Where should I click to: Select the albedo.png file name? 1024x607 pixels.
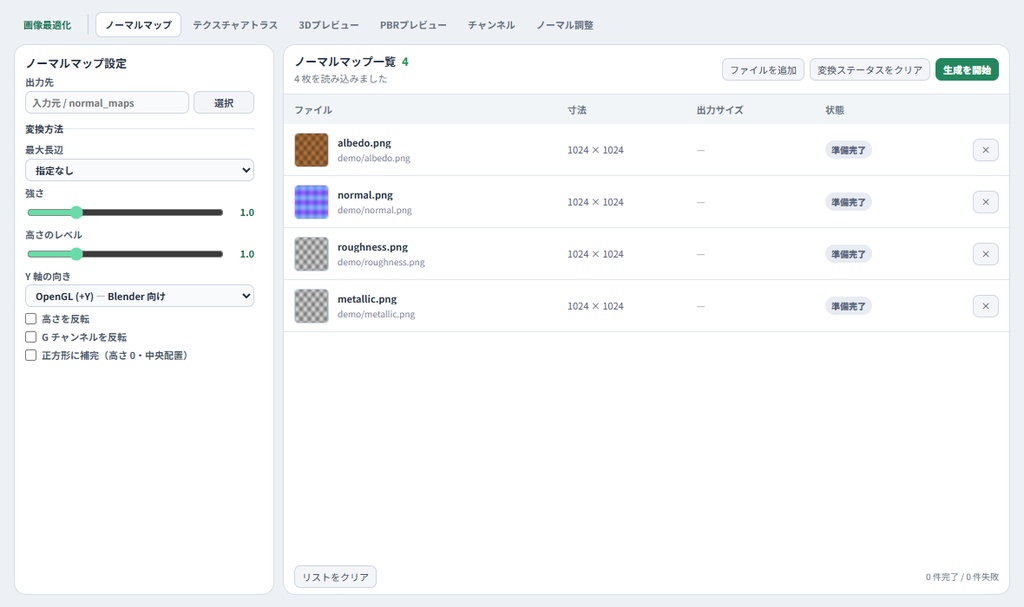[364, 142]
